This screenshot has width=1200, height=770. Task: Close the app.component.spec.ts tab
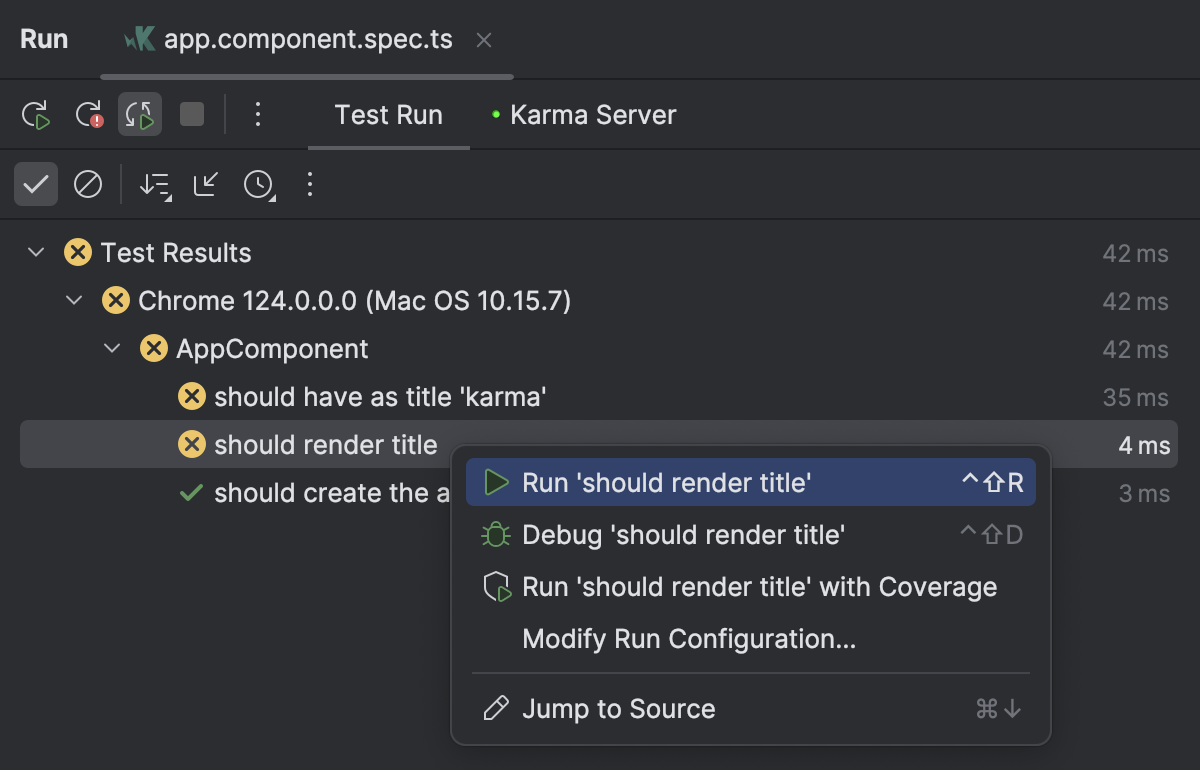coord(483,40)
